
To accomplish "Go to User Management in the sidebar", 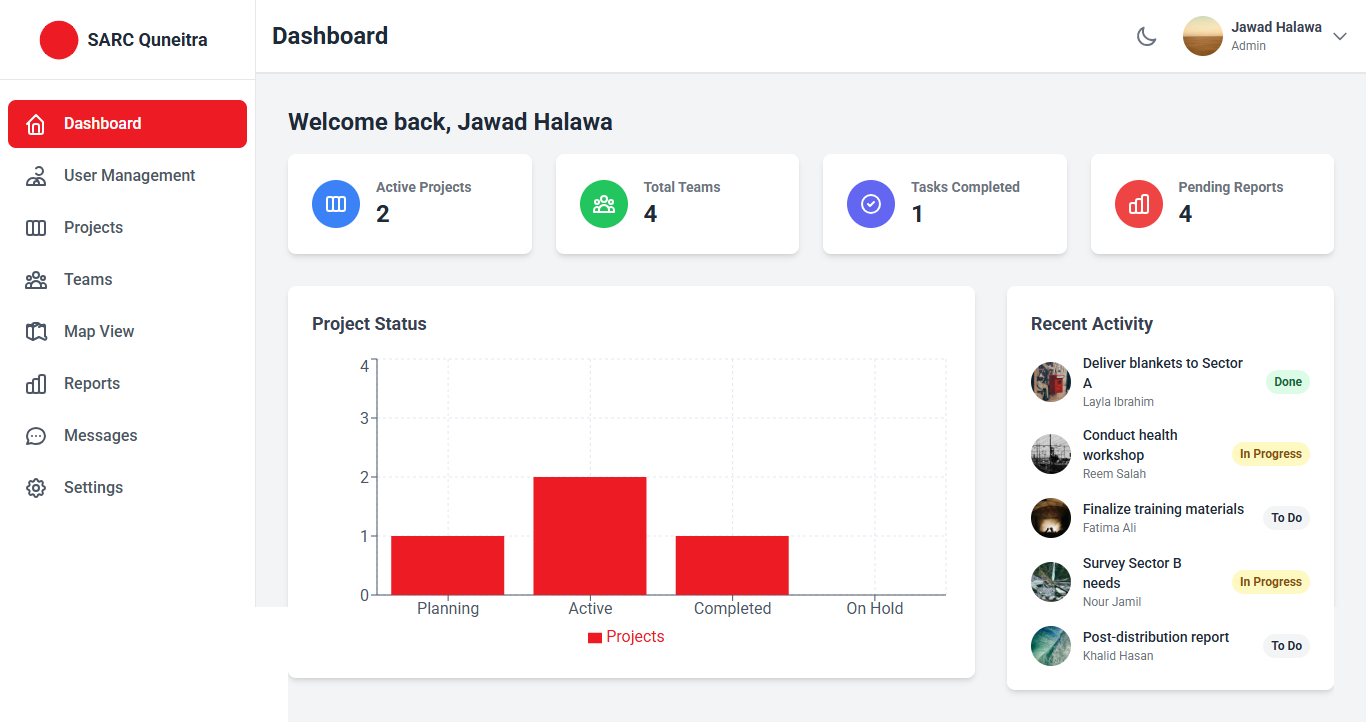I will (x=129, y=176).
